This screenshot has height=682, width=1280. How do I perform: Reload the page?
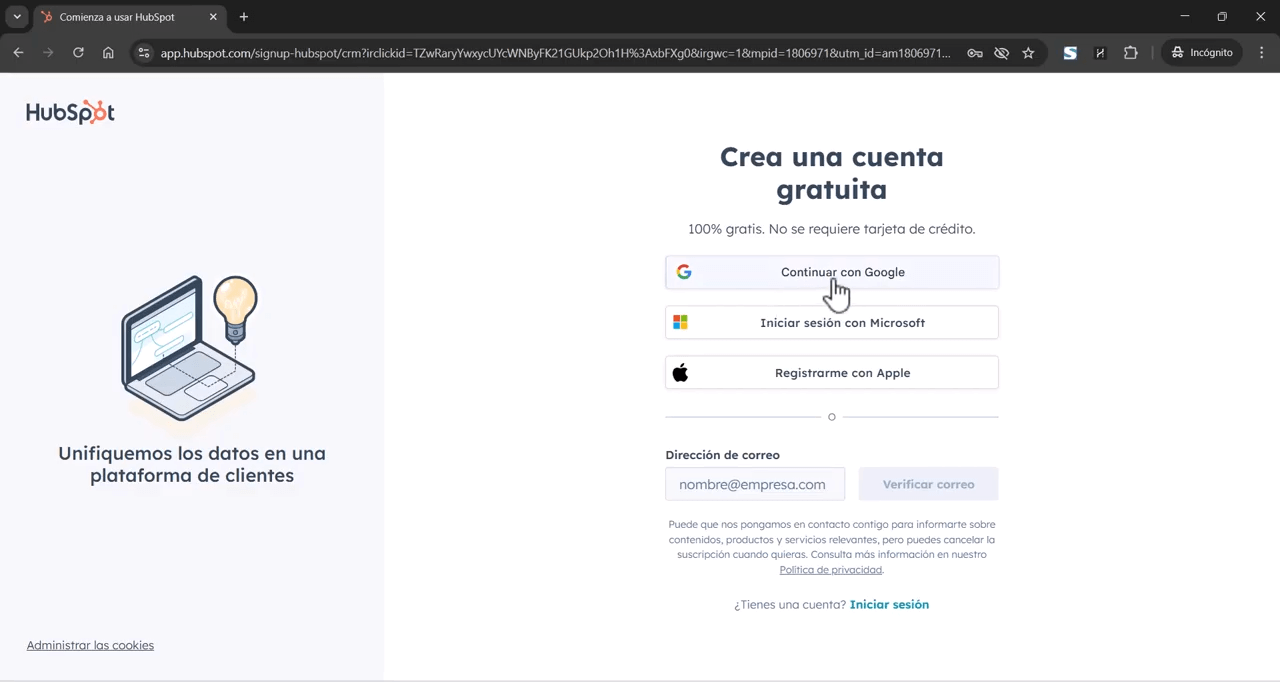point(78,53)
